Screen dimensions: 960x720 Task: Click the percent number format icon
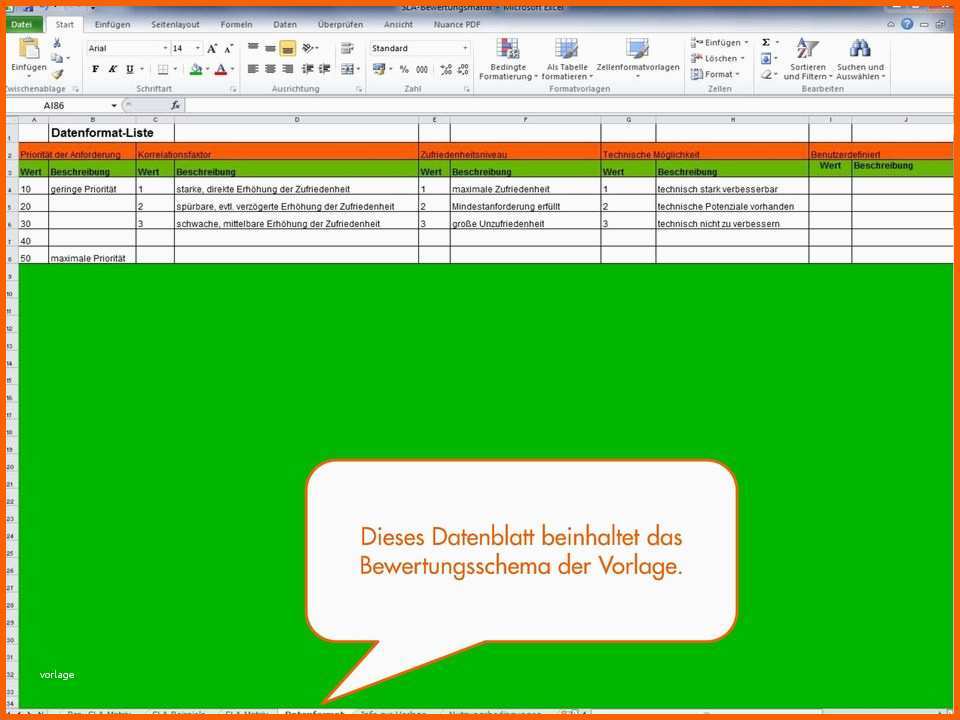tap(404, 70)
